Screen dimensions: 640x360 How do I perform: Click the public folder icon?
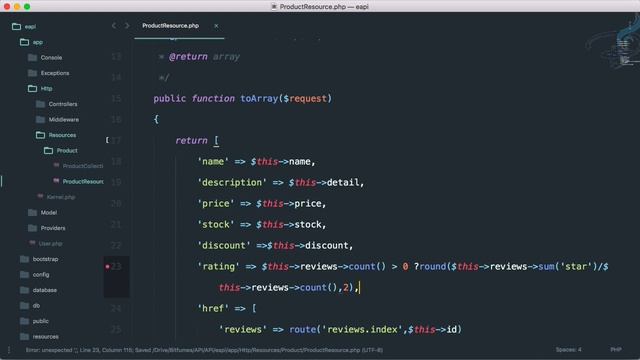pos(24,321)
